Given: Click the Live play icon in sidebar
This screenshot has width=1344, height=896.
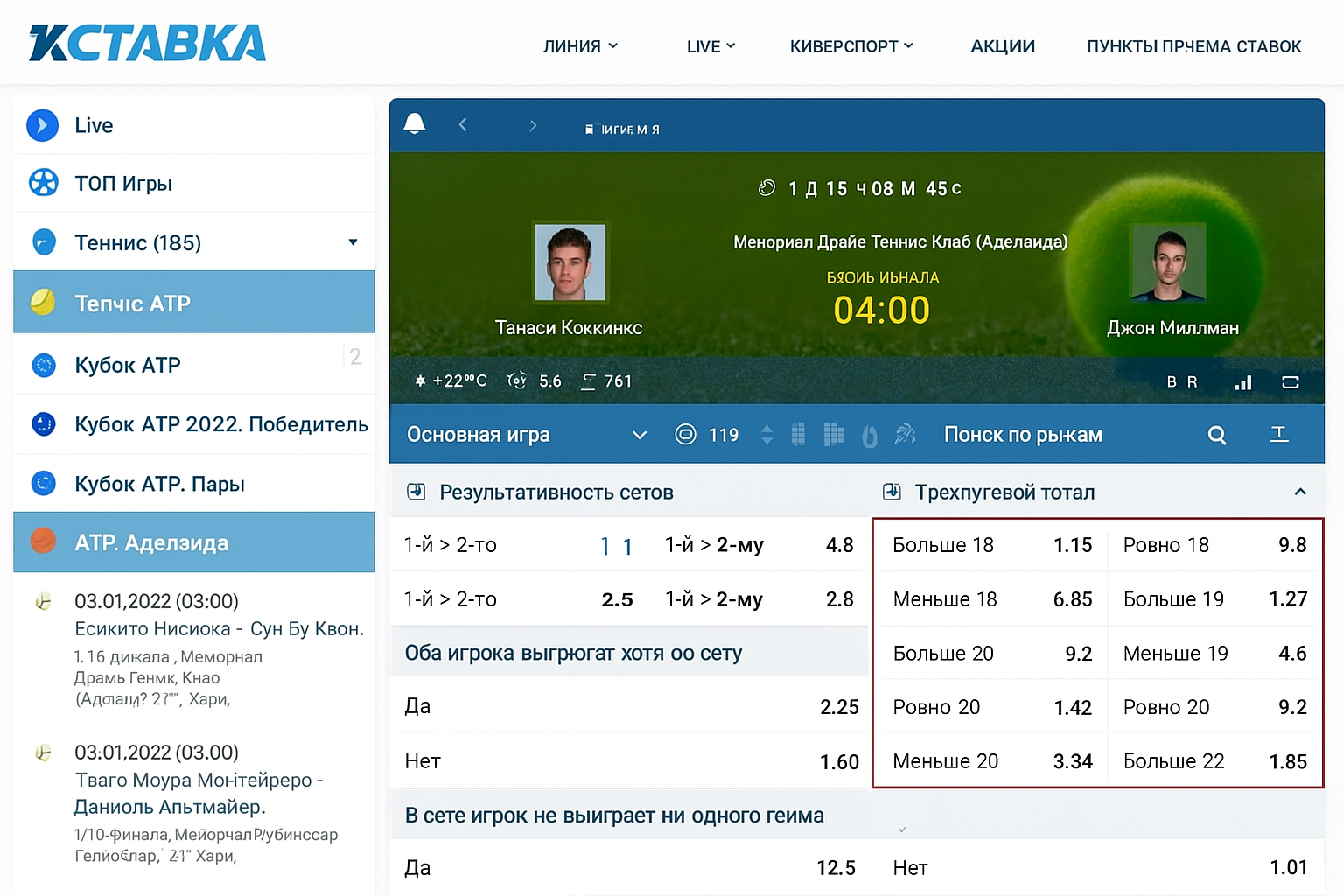Looking at the screenshot, I should [43, 125].
